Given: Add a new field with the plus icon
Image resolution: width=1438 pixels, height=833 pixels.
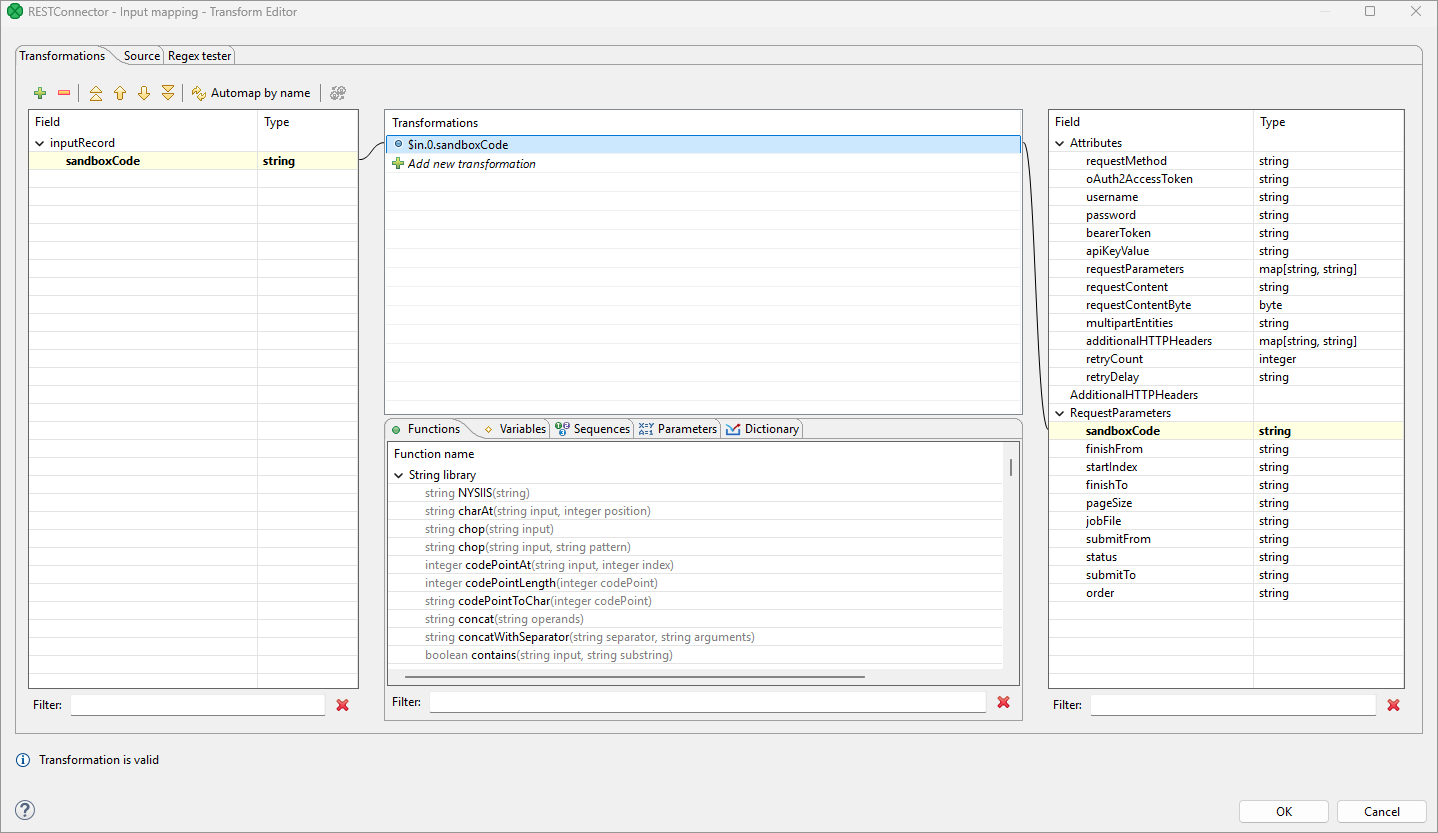Looking at the screenshot, I should pyautogui.click(x=39, y=92).
